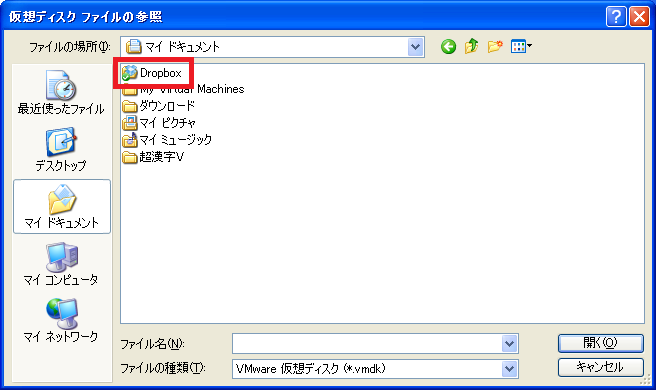656x390 pixels.
Task: Select the マイ ピクチャ folder
Action: click(x=159, y=123)
